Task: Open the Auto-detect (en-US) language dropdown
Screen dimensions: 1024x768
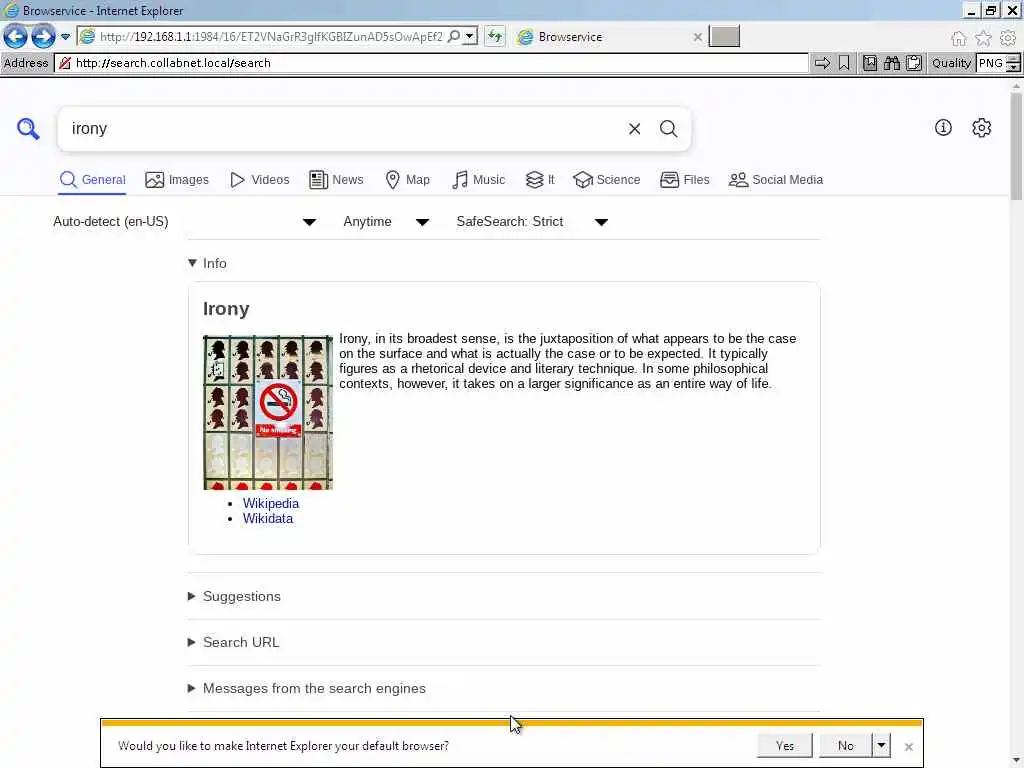Action: [x=185, y=221]
